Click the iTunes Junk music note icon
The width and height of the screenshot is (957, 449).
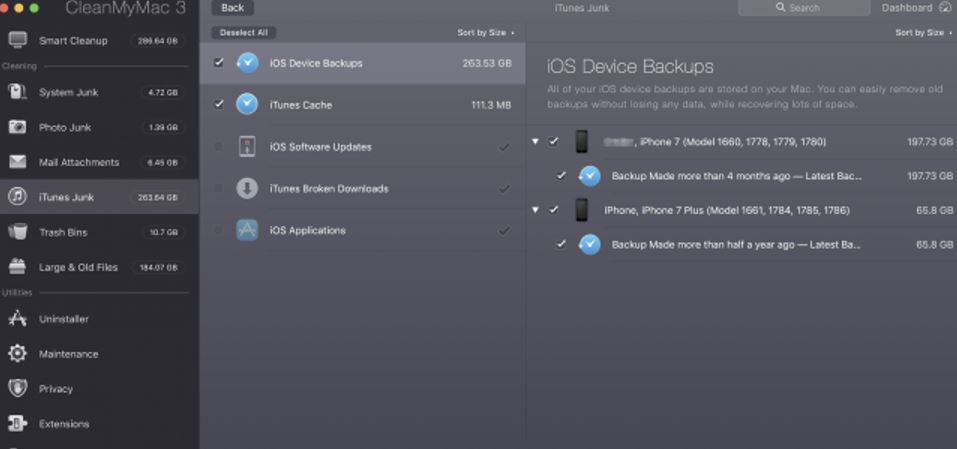pyautogui.click(x=17, y=196)
